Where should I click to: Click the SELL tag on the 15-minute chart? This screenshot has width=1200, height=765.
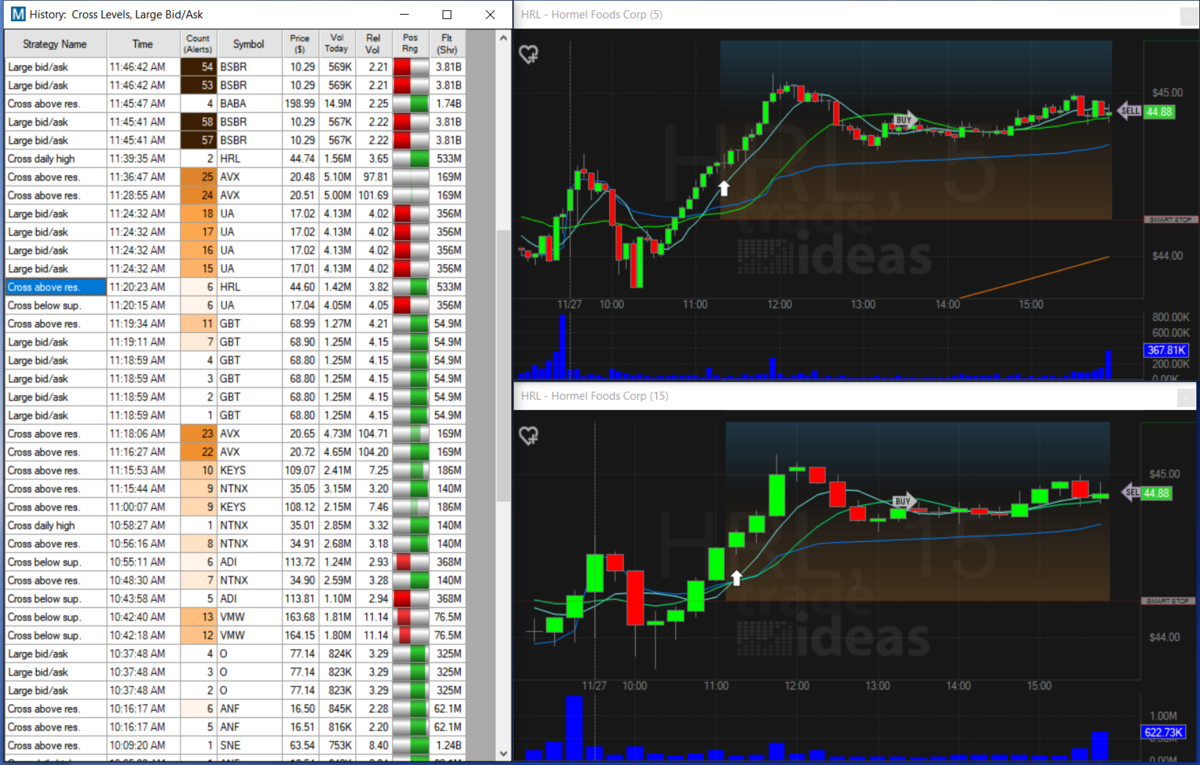1132,492
